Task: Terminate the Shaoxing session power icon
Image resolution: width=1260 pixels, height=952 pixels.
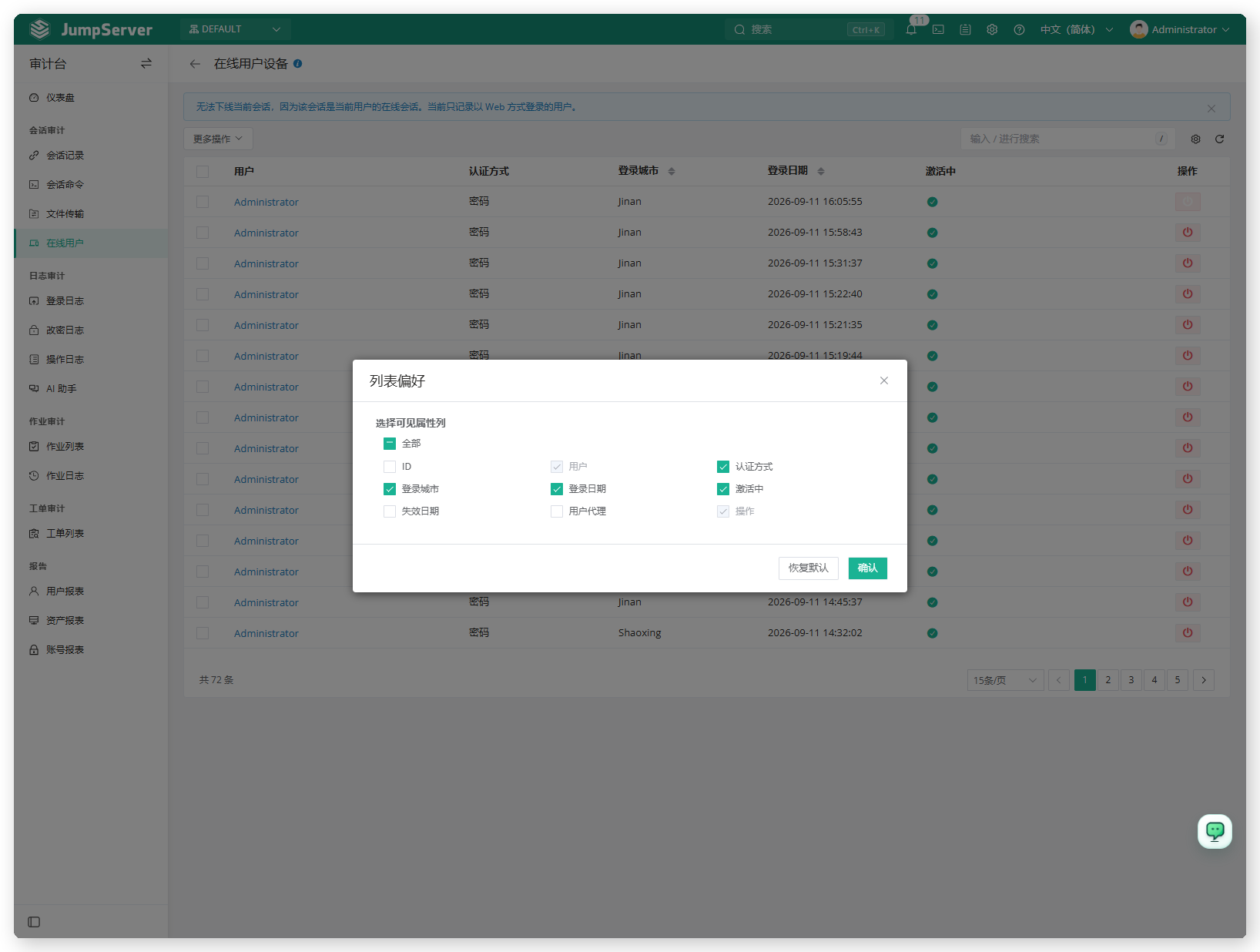Action: [1188, 633]
